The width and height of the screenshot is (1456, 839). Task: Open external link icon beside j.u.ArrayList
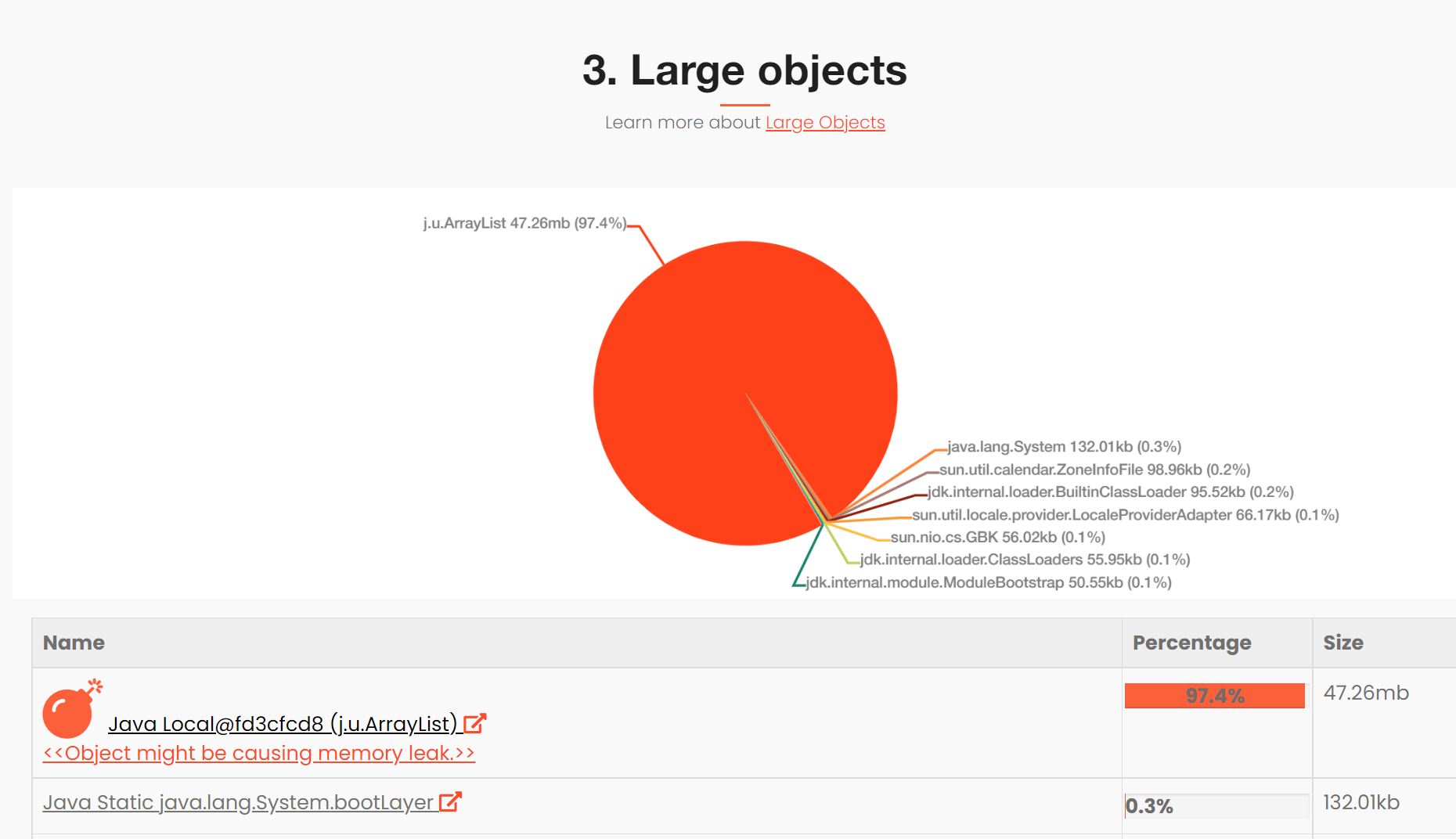475,724
